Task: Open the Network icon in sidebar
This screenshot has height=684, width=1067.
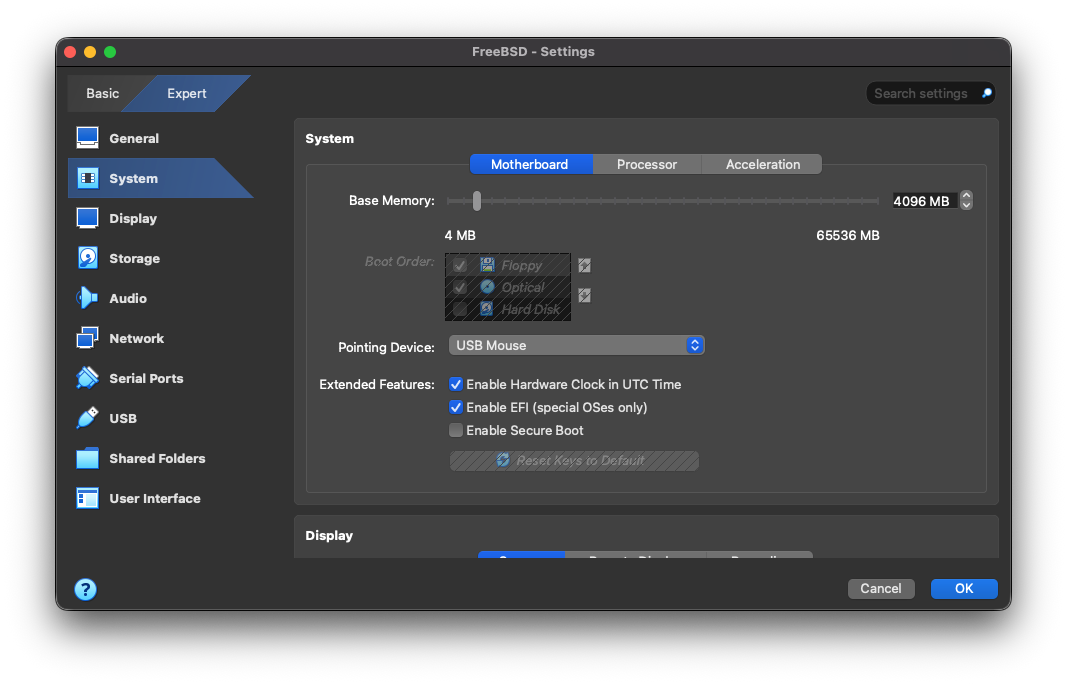Action: 87,338
